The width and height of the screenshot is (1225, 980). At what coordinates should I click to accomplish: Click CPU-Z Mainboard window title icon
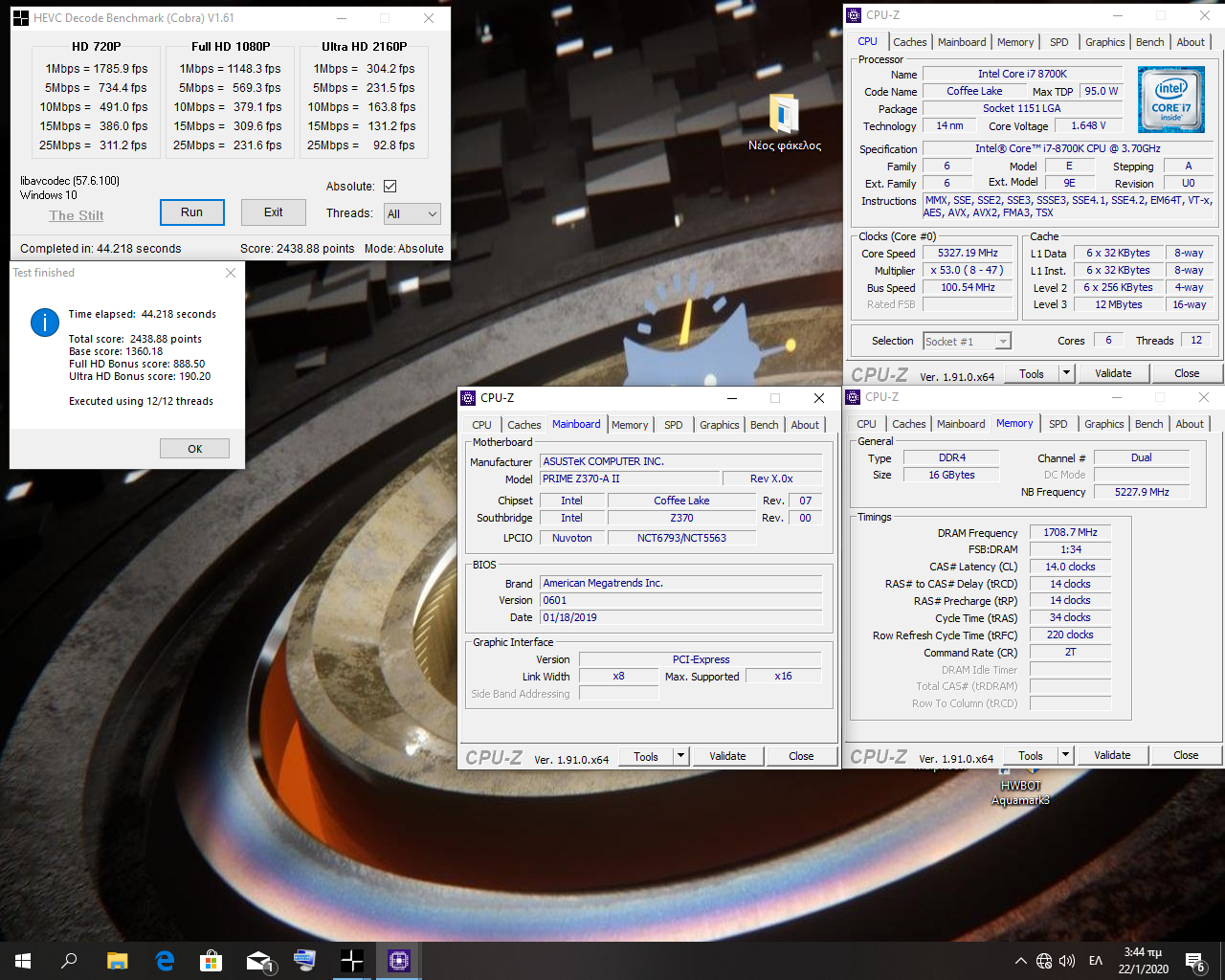tap(468, 398)
